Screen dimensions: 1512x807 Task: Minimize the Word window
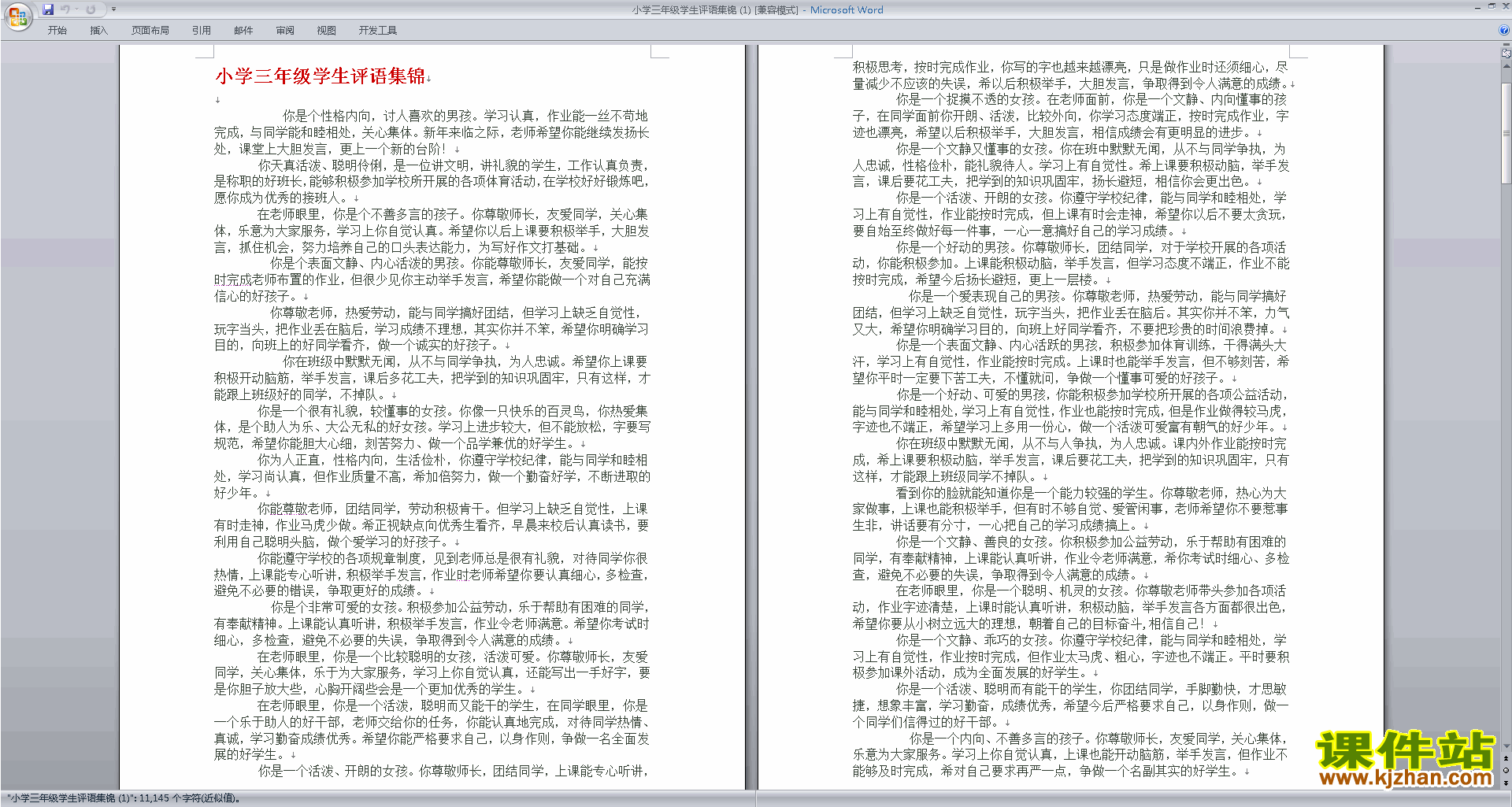[1477, 7]
